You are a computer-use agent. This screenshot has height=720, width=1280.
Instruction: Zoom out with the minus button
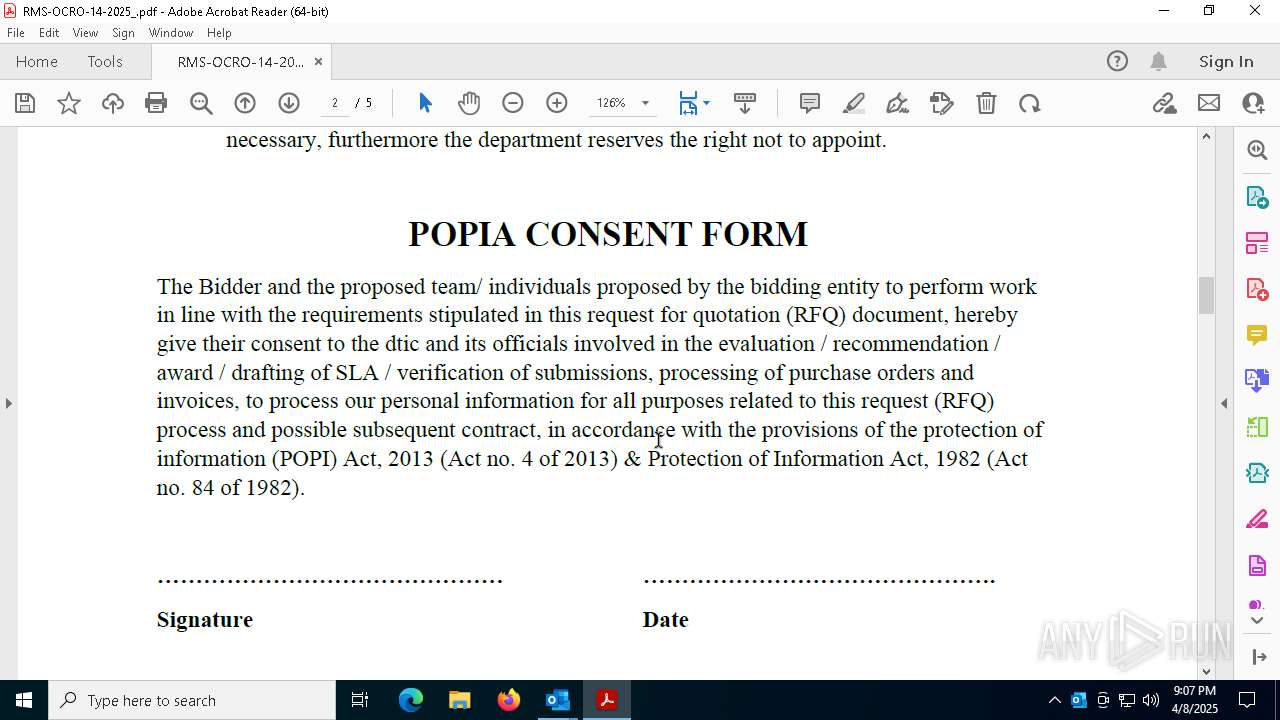[x=513, y=103]
